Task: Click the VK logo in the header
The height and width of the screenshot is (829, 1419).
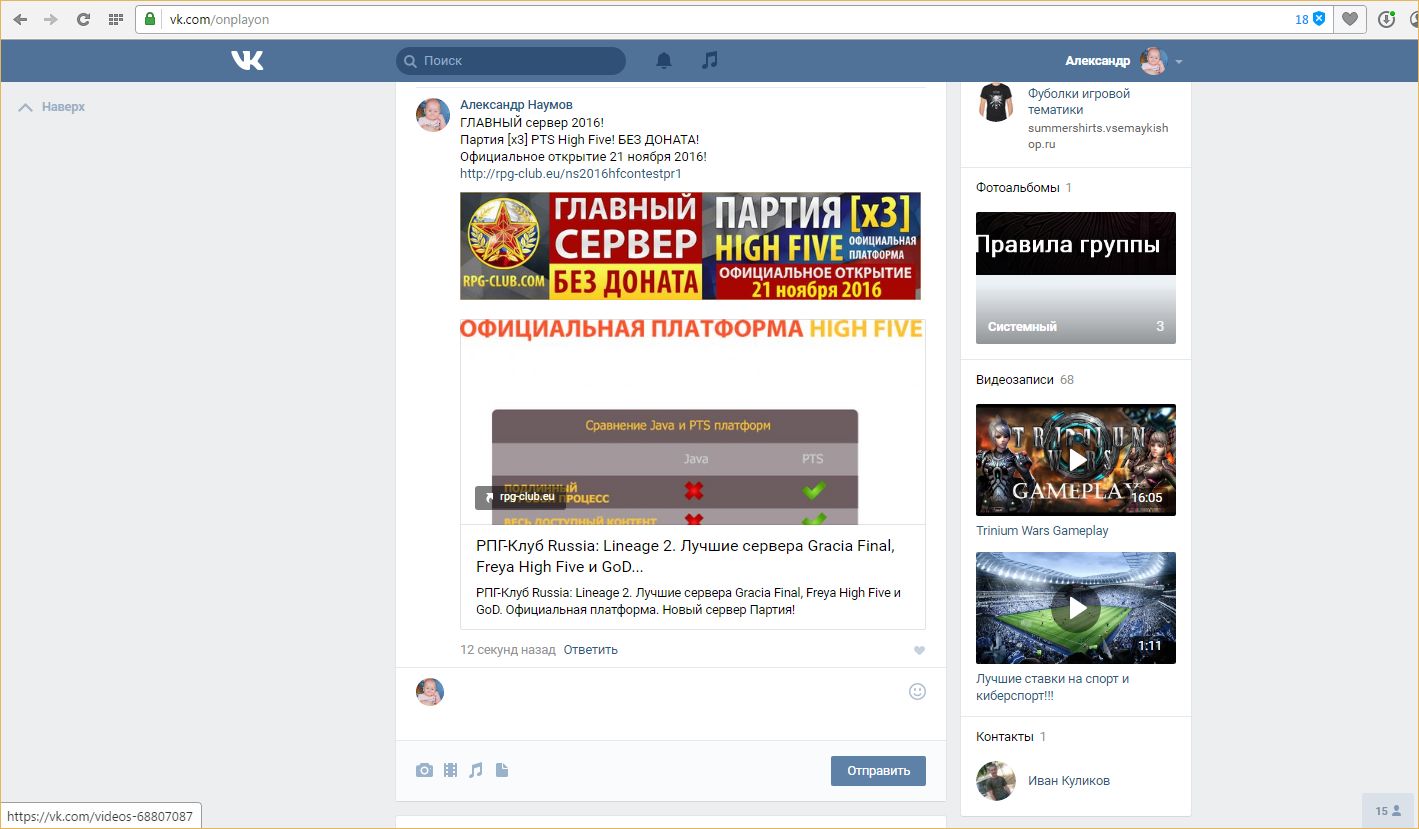Action: tap(247, 61)
